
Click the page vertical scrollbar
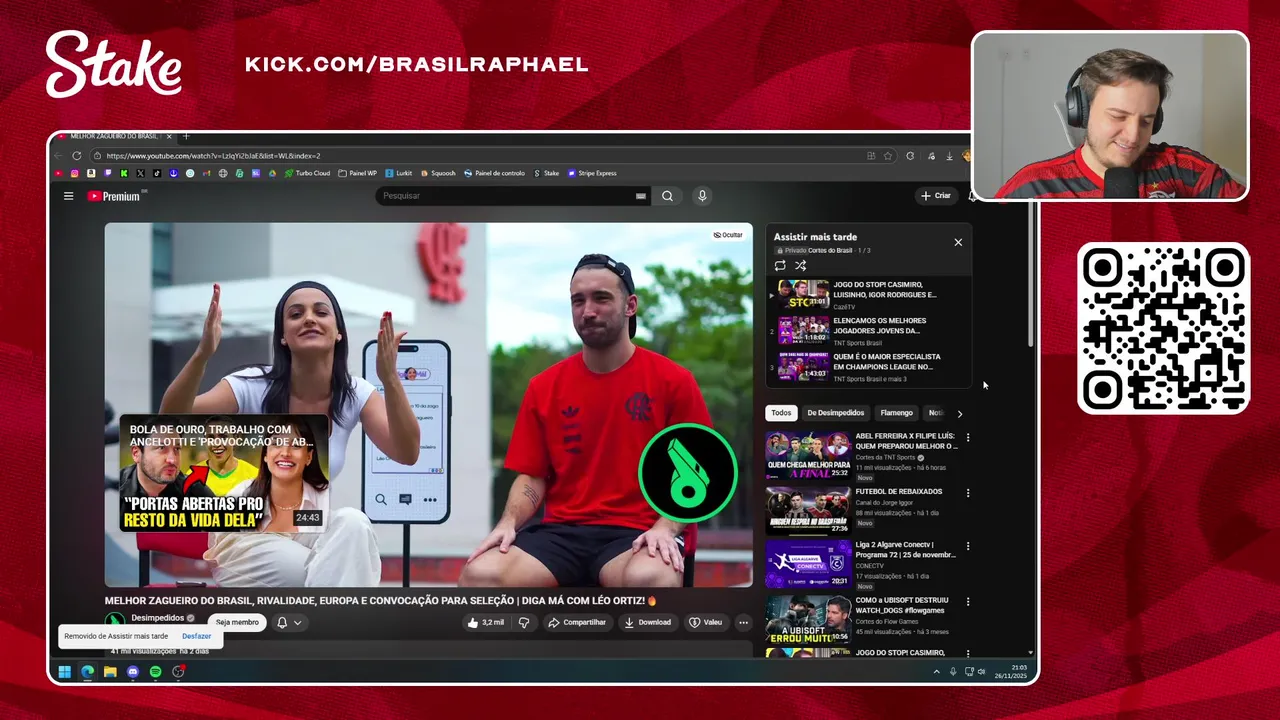point(1031,275)
